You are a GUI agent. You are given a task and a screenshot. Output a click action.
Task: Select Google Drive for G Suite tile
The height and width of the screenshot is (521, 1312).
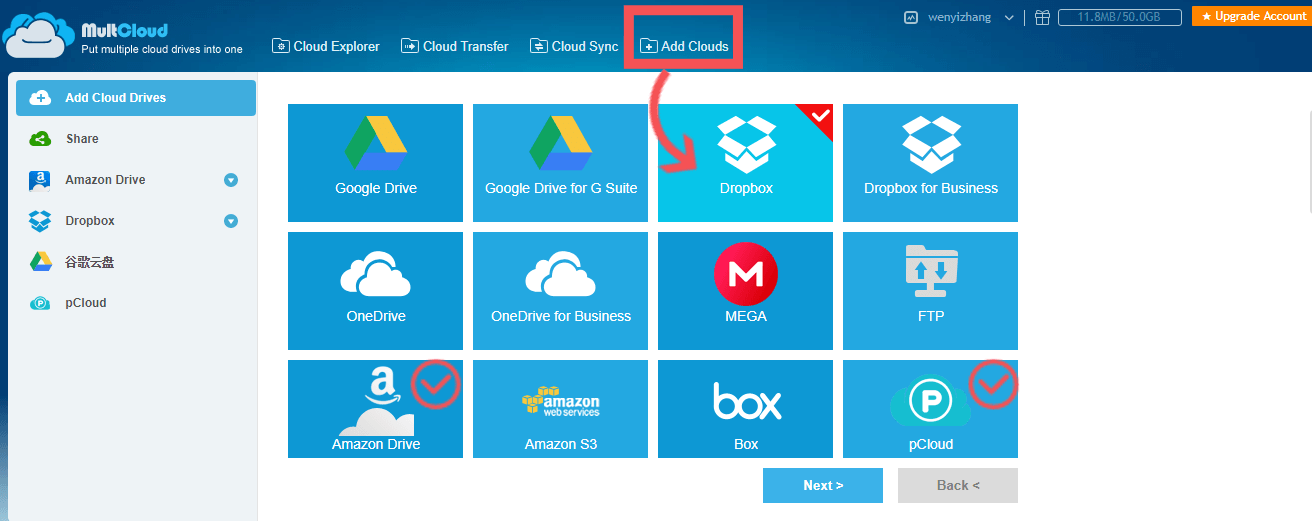coord(560,163)
